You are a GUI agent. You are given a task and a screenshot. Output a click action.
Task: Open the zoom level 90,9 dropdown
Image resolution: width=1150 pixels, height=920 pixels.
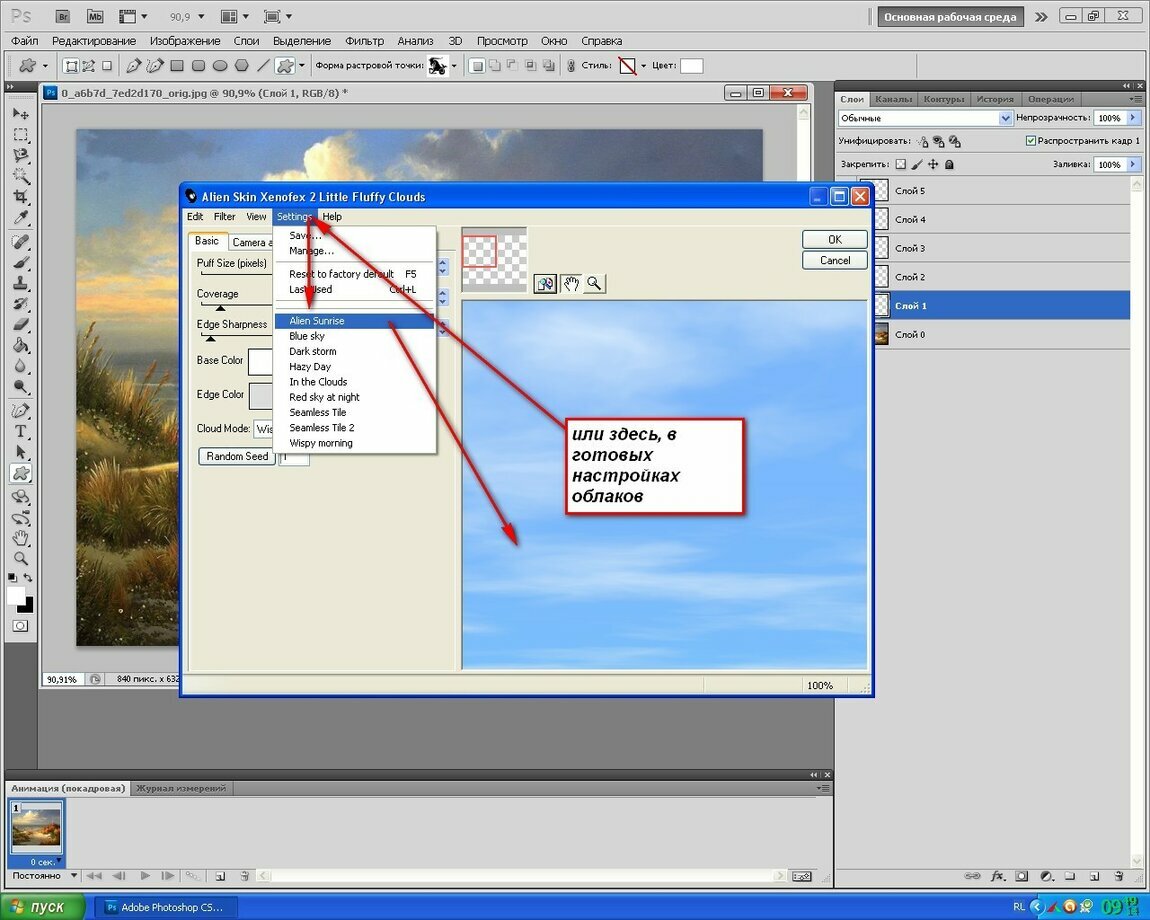click(201, 16)
